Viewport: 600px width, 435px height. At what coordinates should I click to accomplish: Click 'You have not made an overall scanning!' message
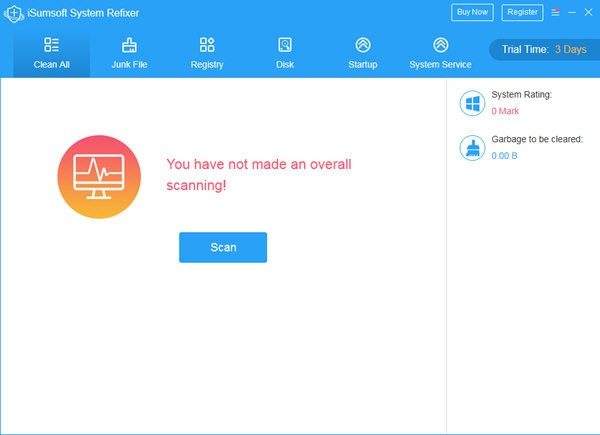coord(259,175)
